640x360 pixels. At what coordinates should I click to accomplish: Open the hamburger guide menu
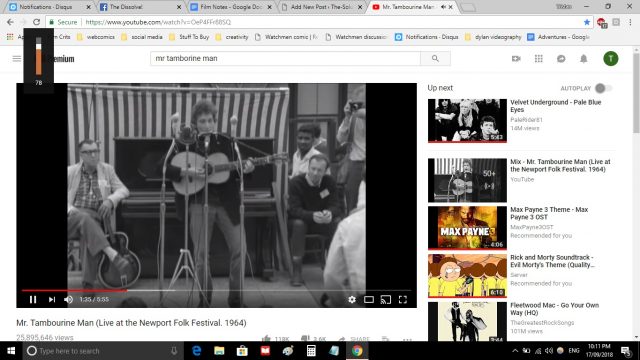17,59
